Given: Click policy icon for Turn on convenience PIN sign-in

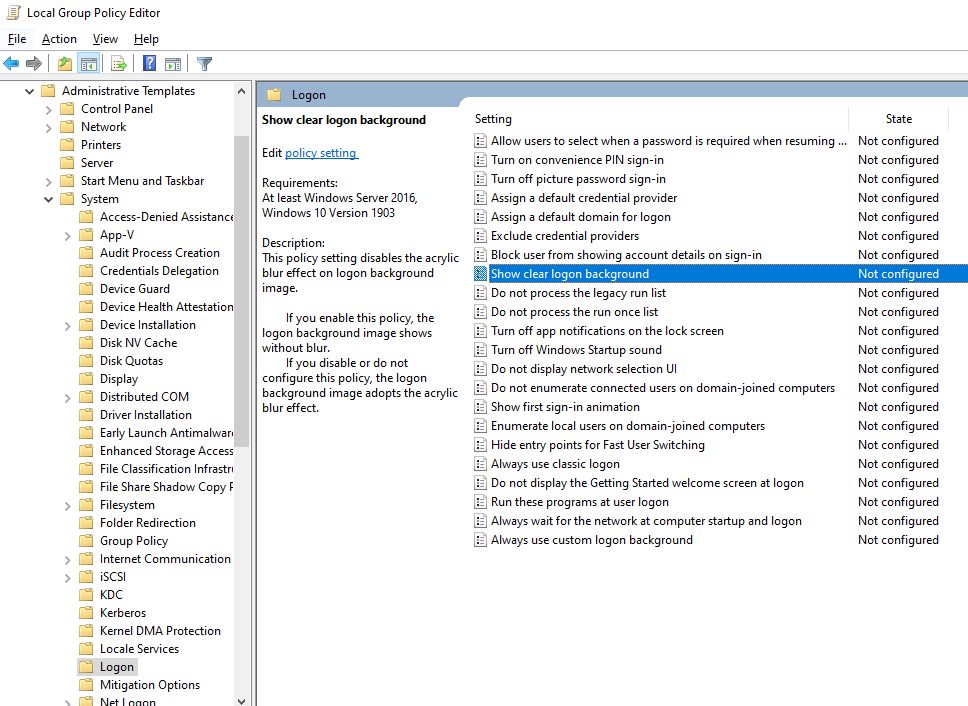Looking at the screenshot, I should coord(480,160).
